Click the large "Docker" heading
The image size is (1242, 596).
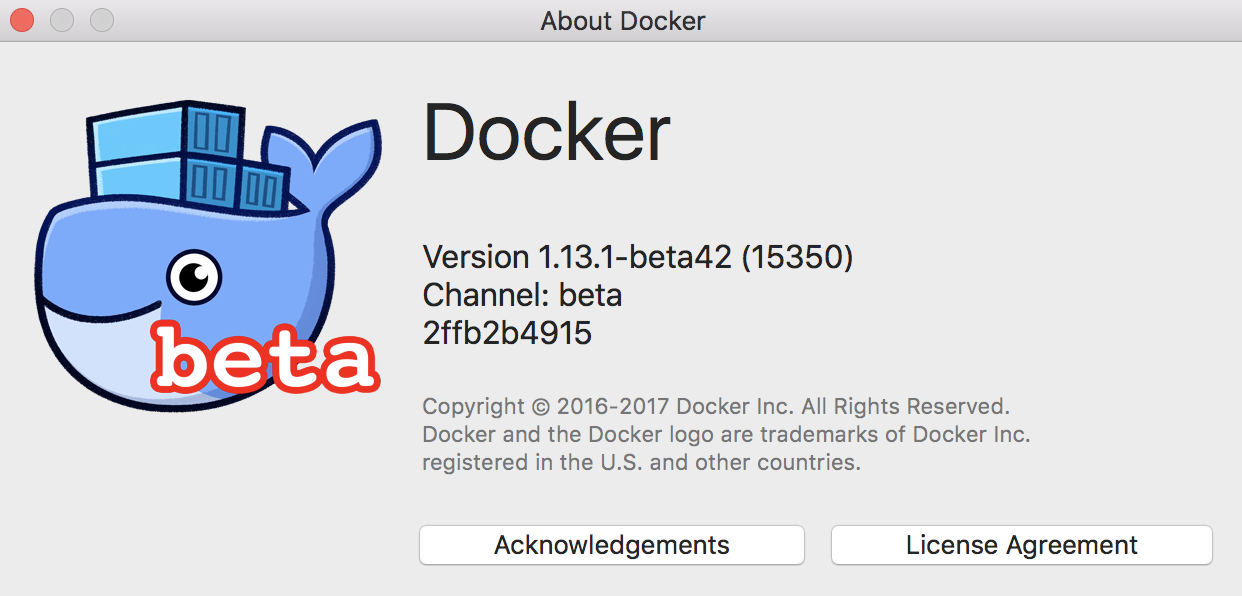[546, 133]
